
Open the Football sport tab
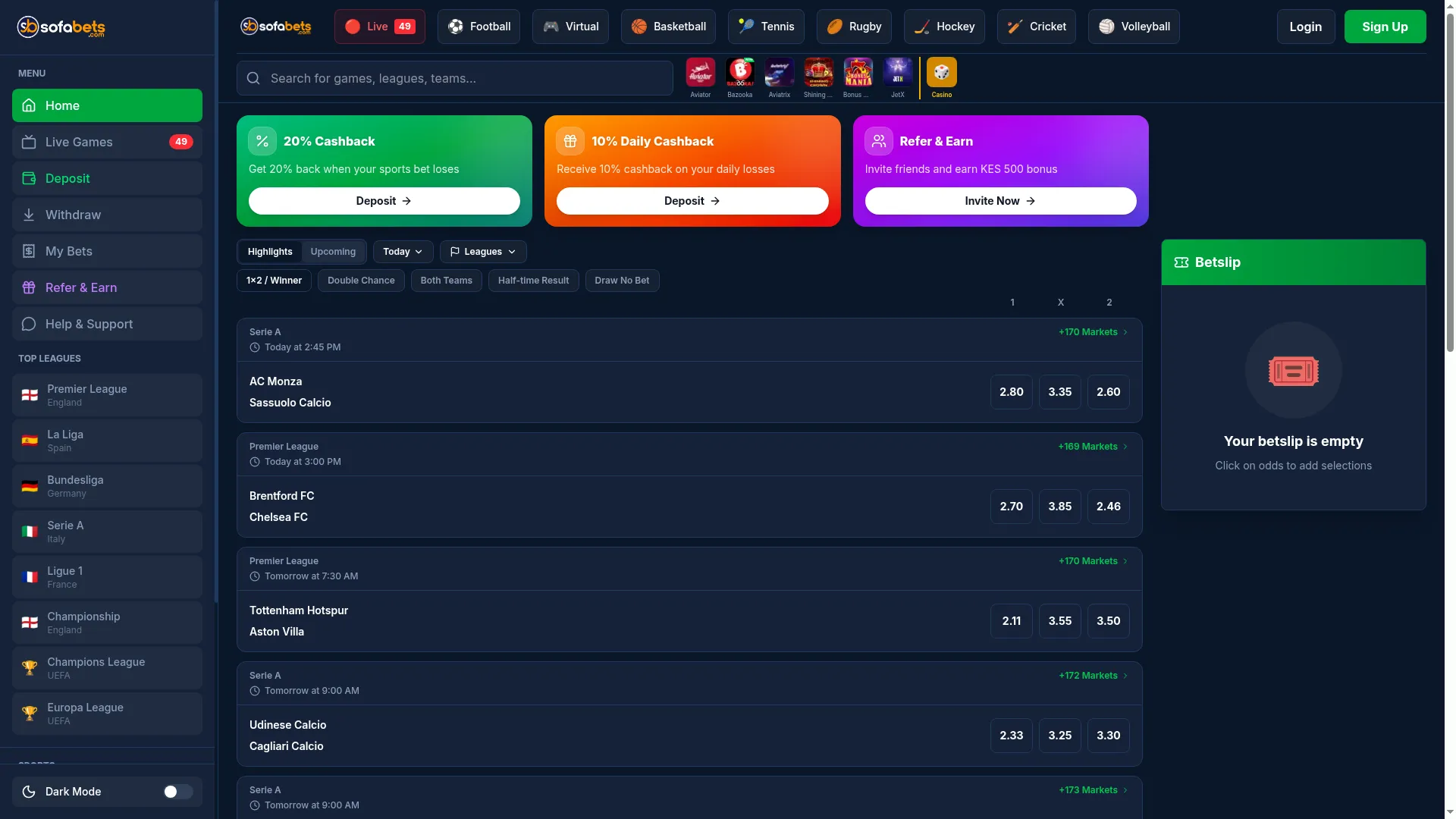pos(479,27)
